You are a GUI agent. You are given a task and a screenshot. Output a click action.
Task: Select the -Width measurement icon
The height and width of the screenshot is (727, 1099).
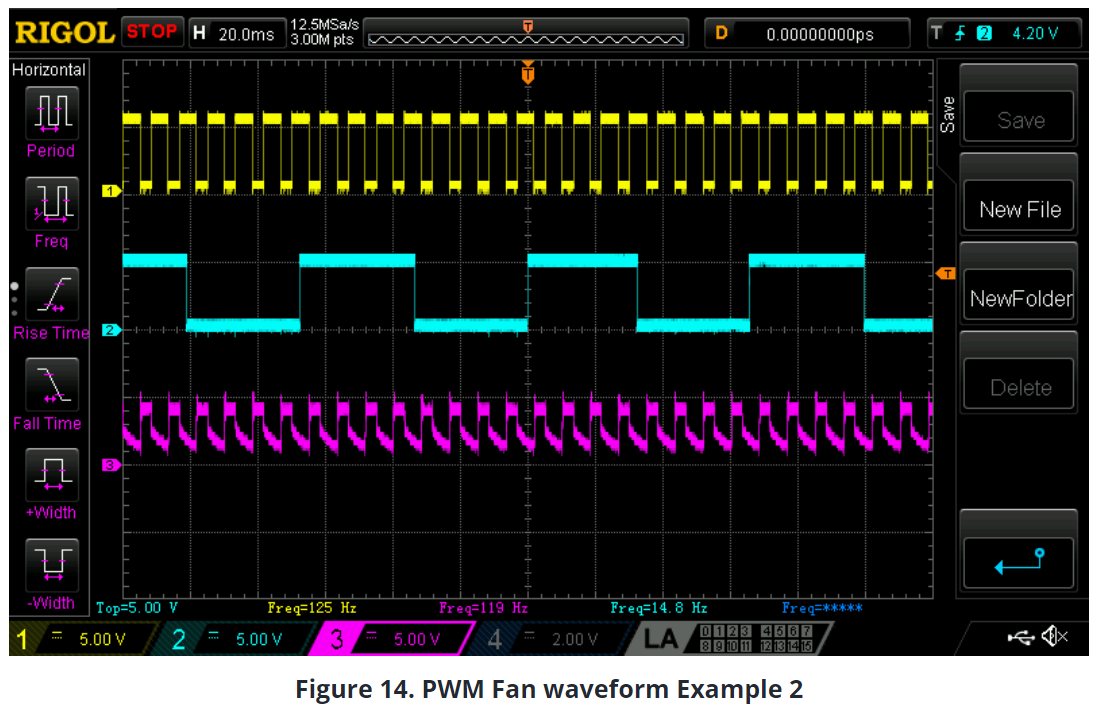pos(52,565)
